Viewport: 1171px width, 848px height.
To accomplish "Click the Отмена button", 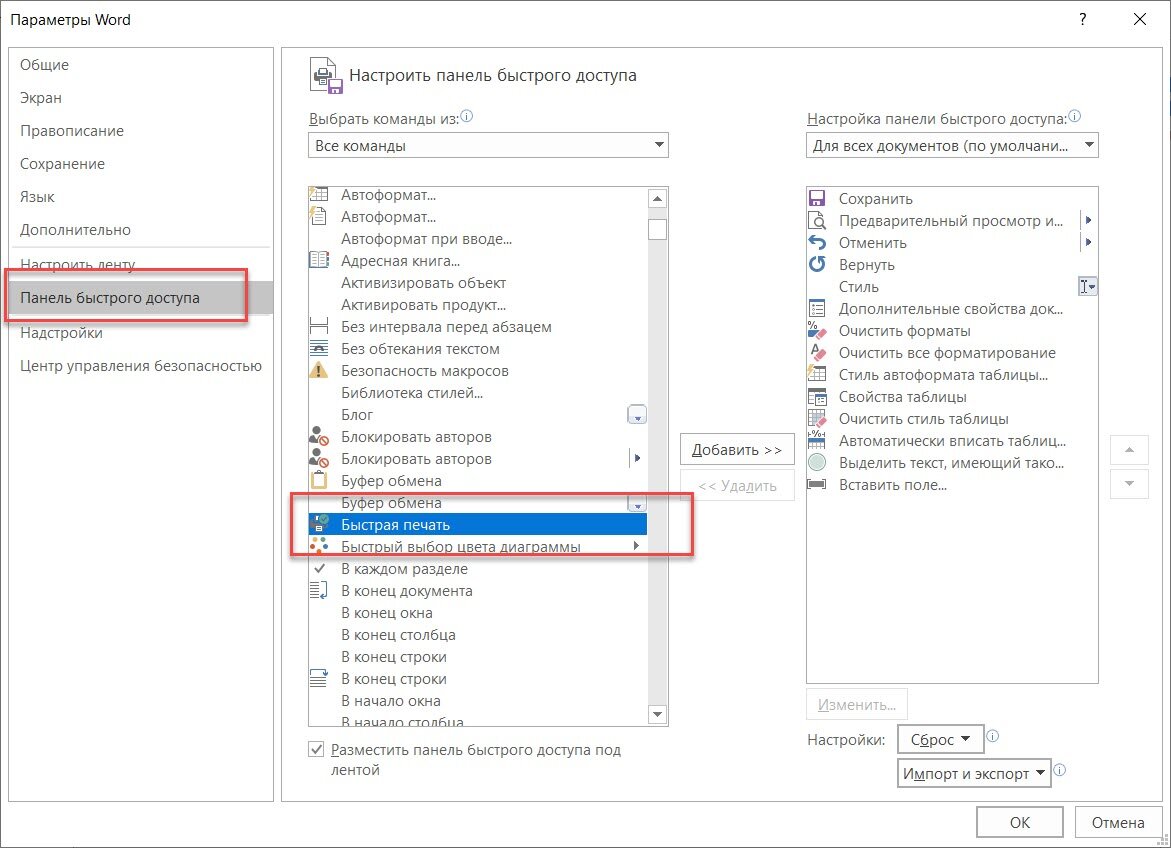I will (x=1118, y=822).
